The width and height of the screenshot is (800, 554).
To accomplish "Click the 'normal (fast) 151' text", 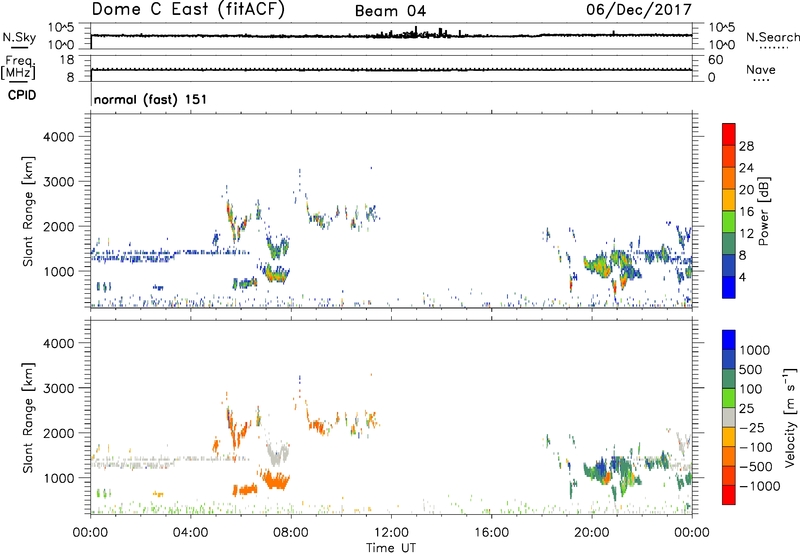I will tap(151, 99).
